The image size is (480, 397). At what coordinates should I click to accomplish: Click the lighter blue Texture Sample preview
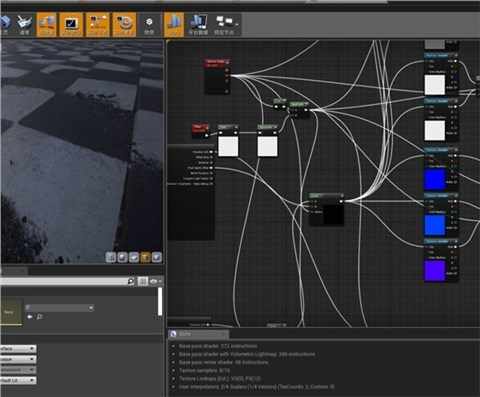(x=435, y=225)
